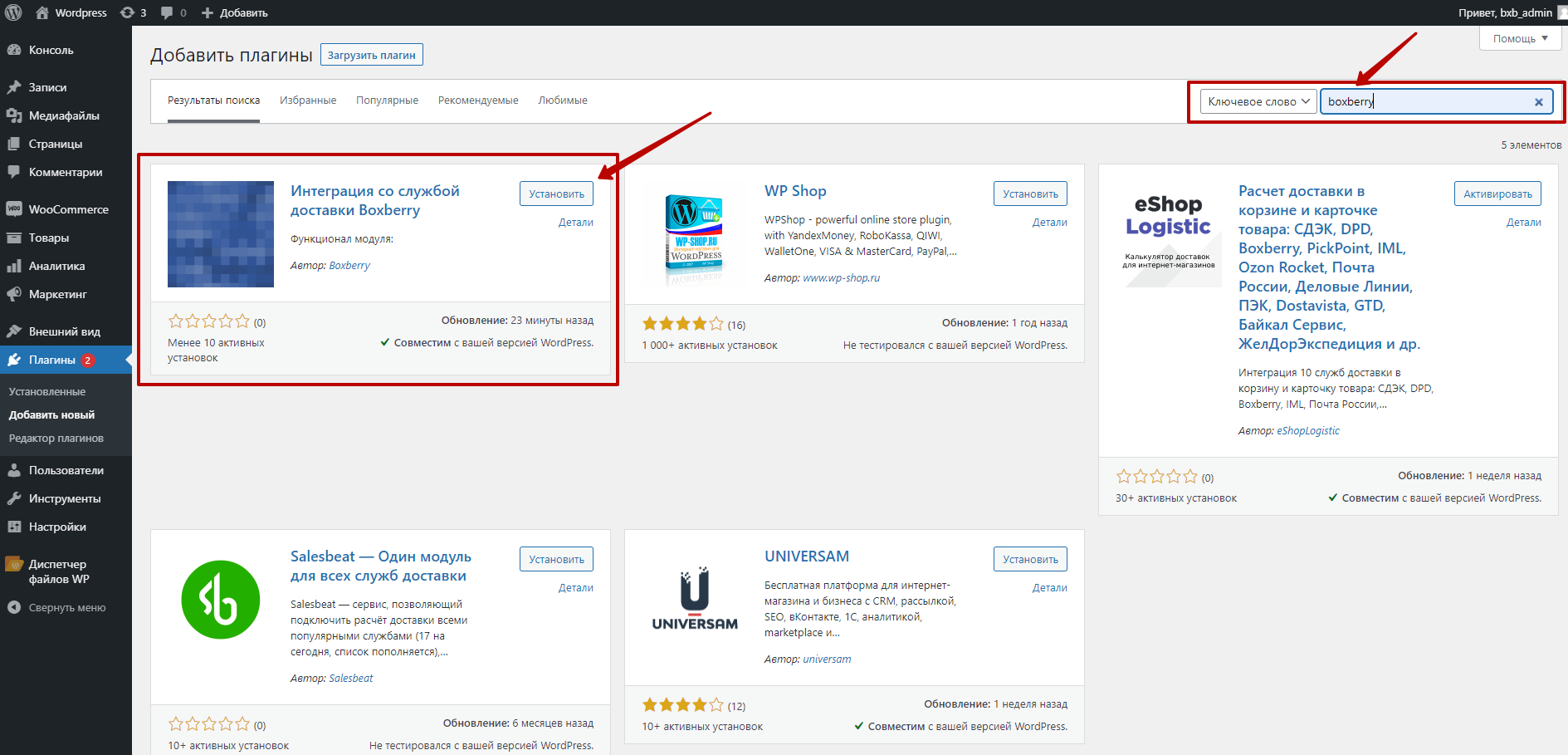Click the Товары products icon
This screenshot has height=755, width=1568.
tap(14, 238)
